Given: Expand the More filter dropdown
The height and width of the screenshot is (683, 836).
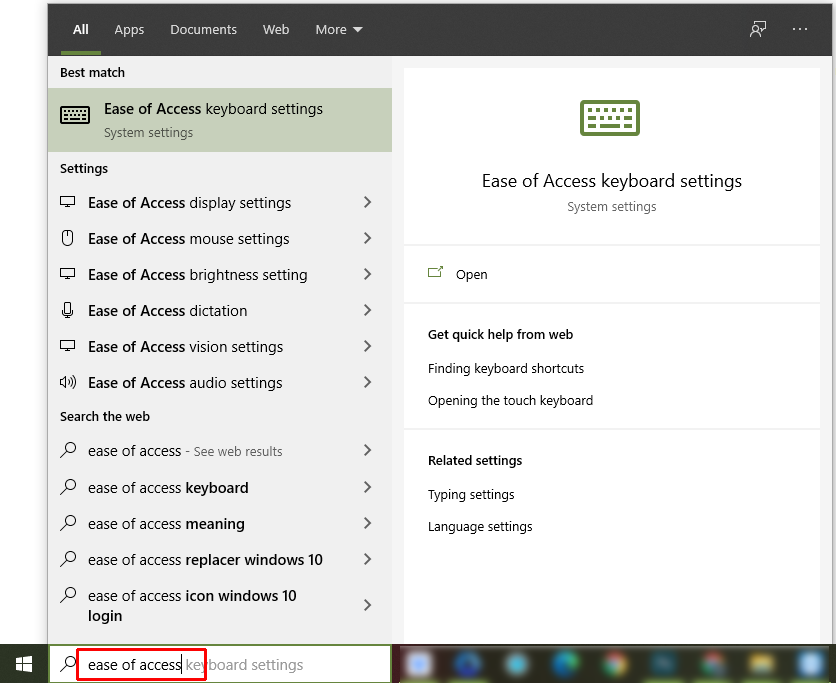Looking at the screenshot, I should click(x=339, y=30).
